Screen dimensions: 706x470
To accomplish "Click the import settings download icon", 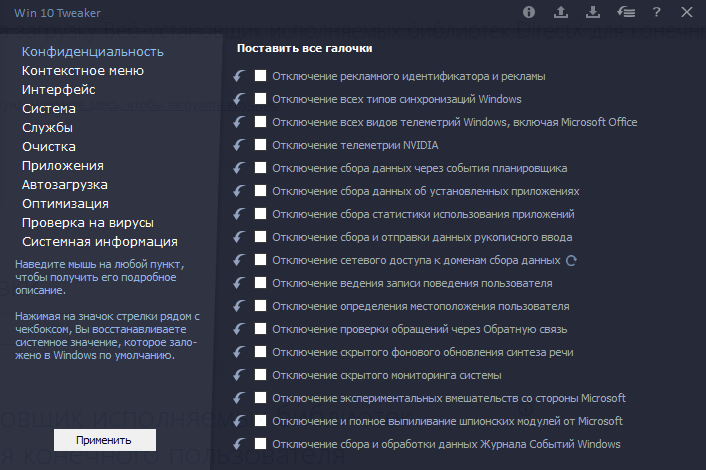I will pyautogui.click(x=593, y=12).
